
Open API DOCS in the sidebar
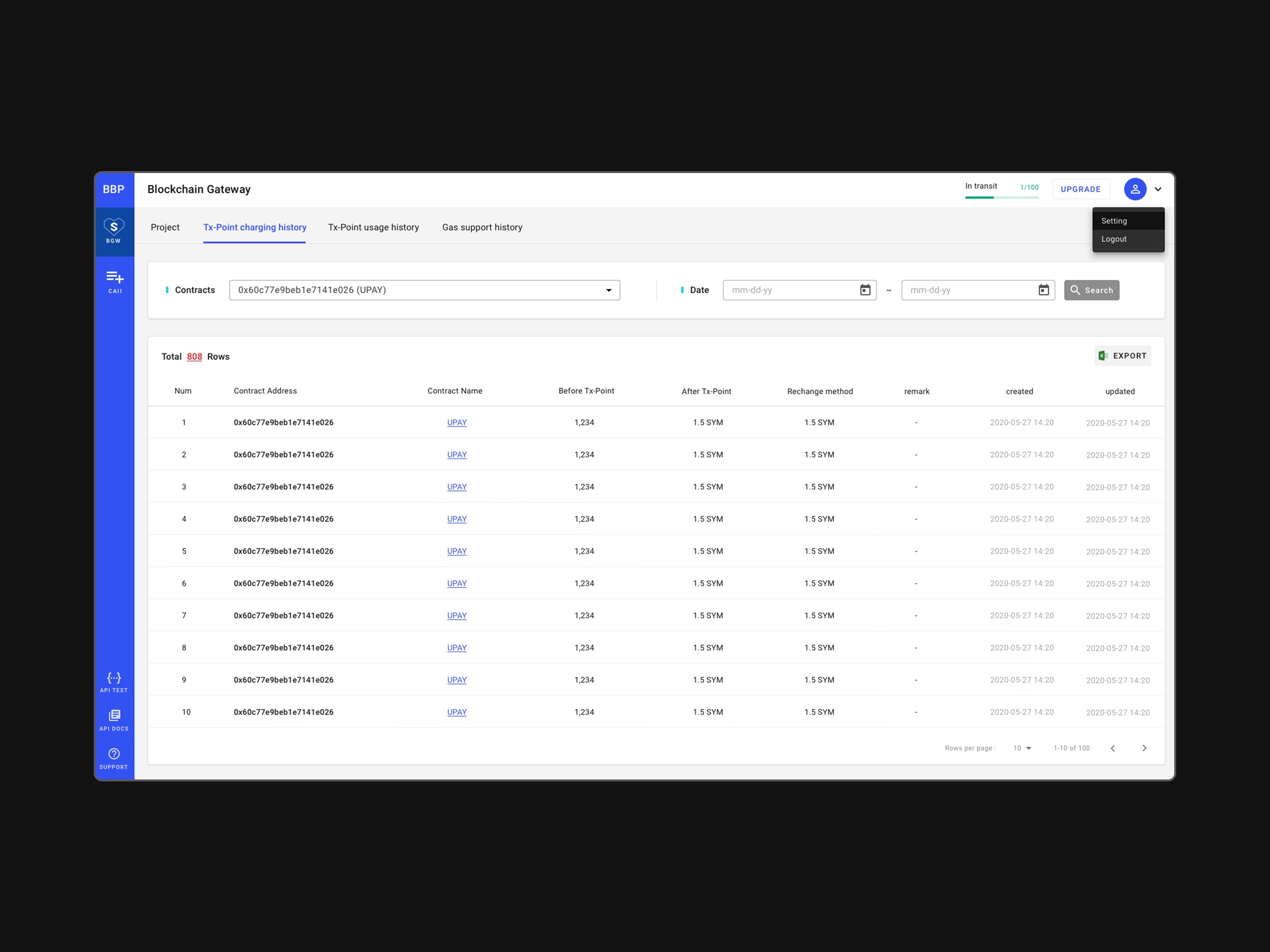(114, 719)
